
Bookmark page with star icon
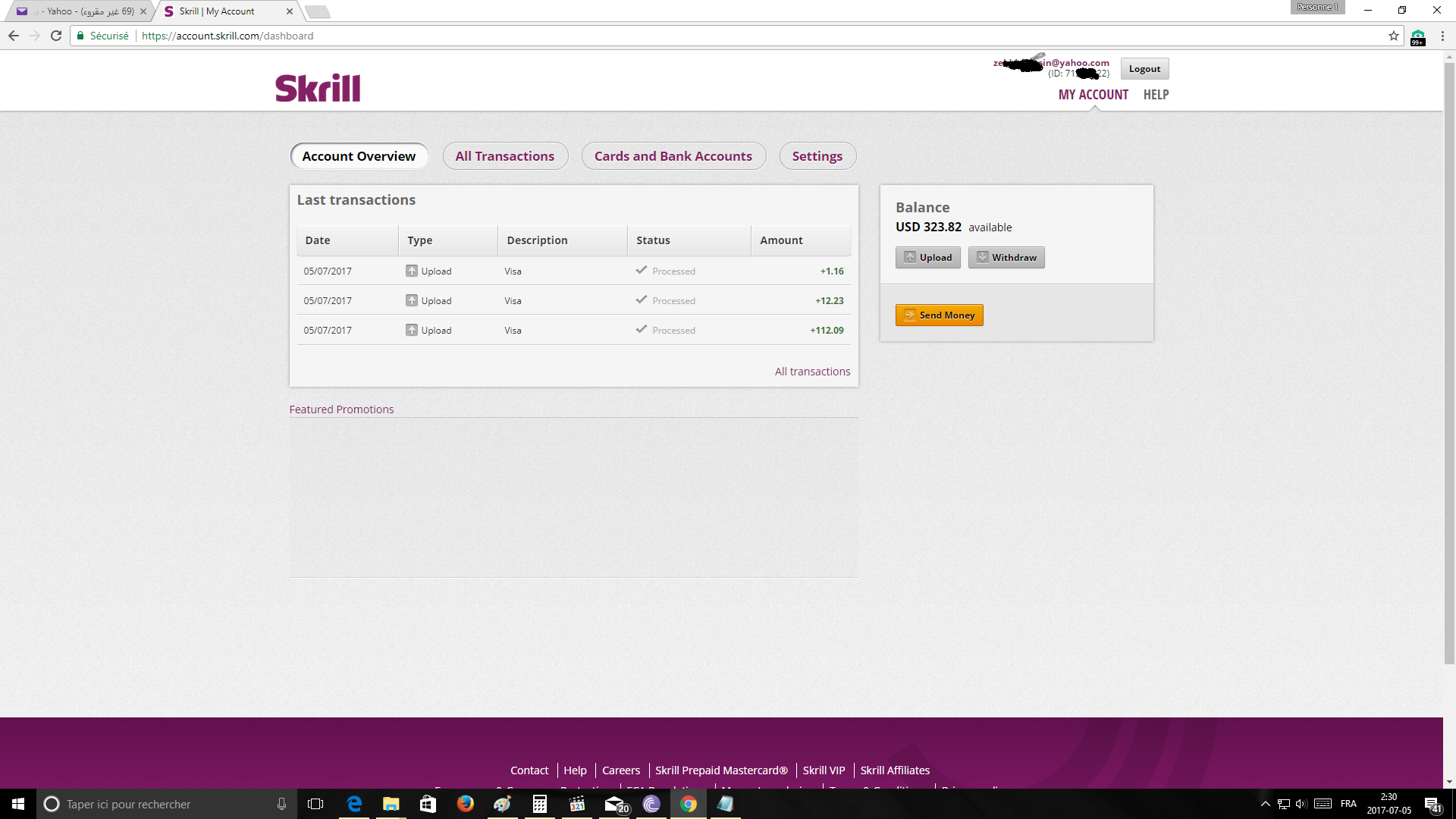[1393, 36]
